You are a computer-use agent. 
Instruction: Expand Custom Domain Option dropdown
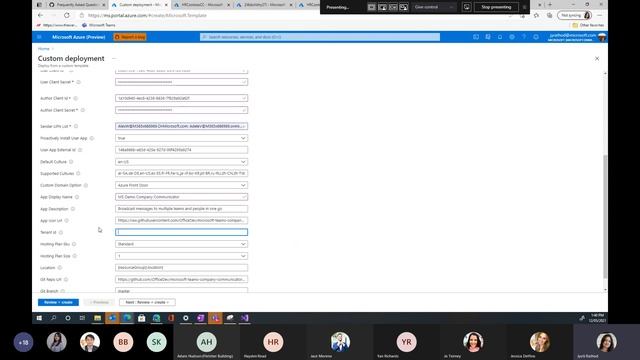[243, 185]
